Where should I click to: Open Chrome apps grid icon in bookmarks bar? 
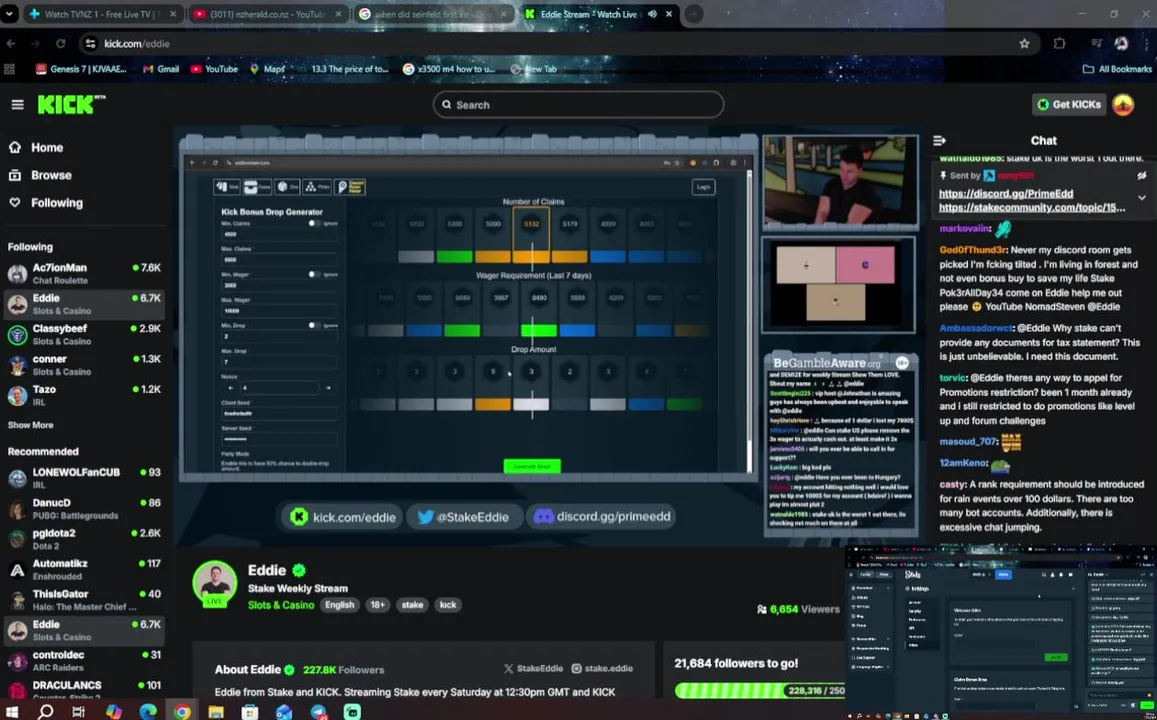(x=10, y=69)
